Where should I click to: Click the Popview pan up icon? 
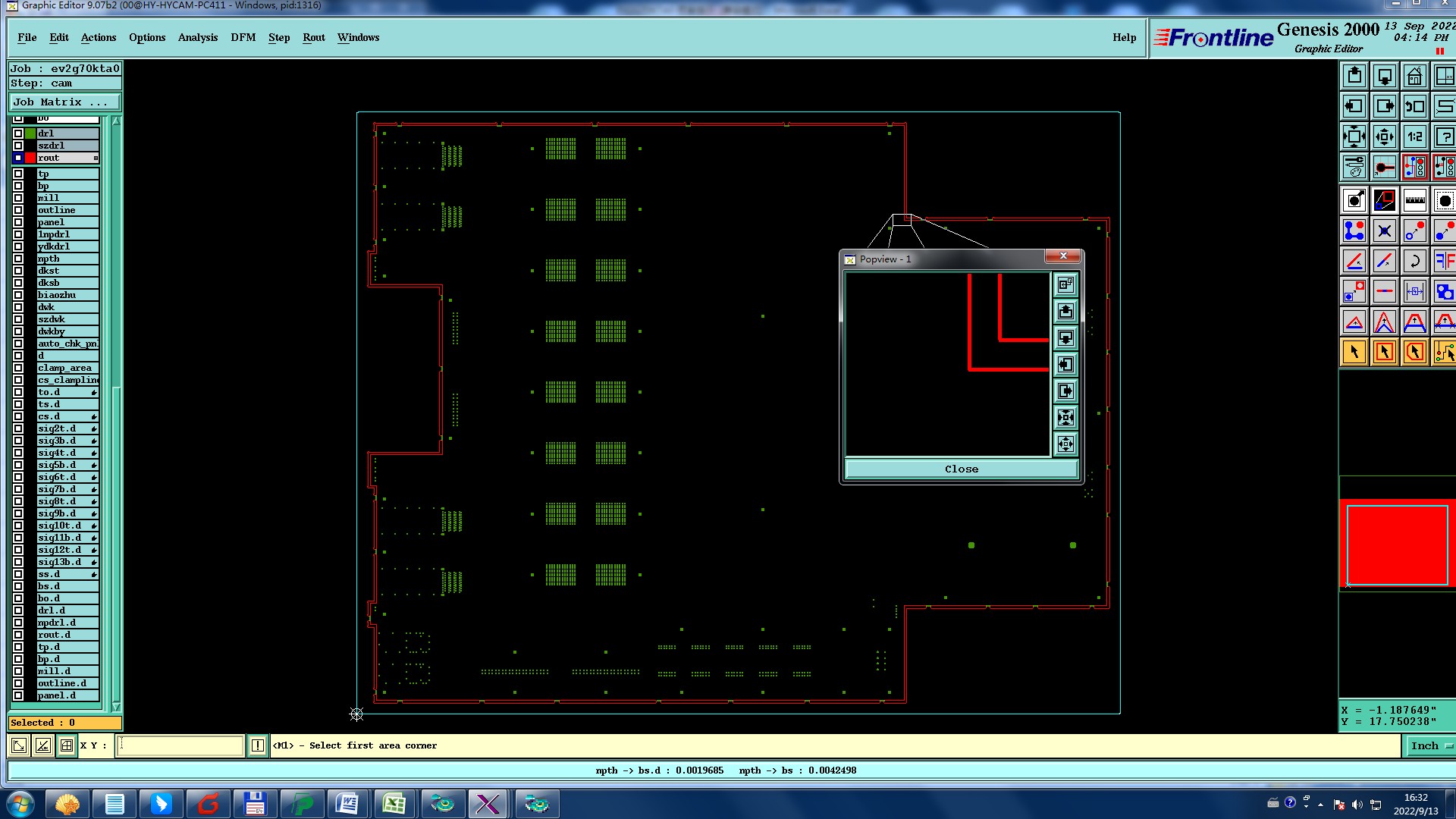[1065, 312]
